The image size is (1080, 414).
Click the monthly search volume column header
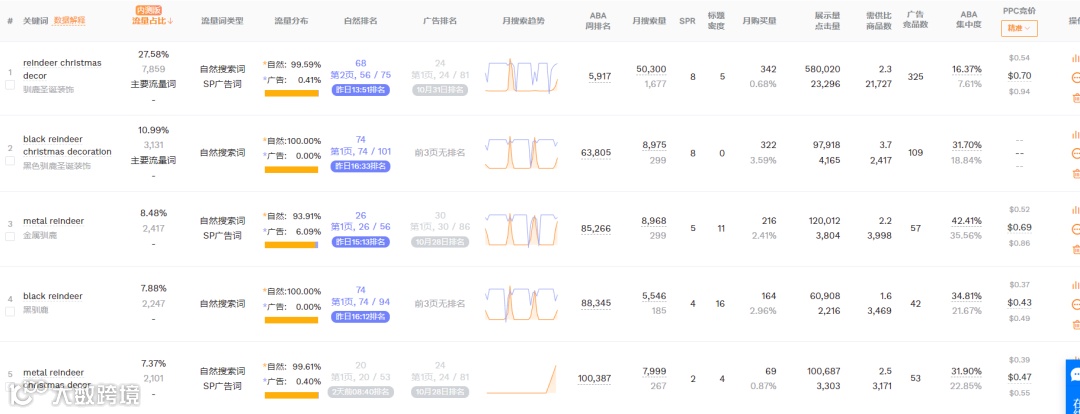(x=651, y=20)
